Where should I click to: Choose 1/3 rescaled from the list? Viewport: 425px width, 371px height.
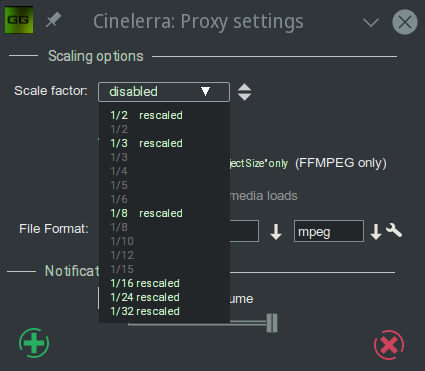point(146,143)
